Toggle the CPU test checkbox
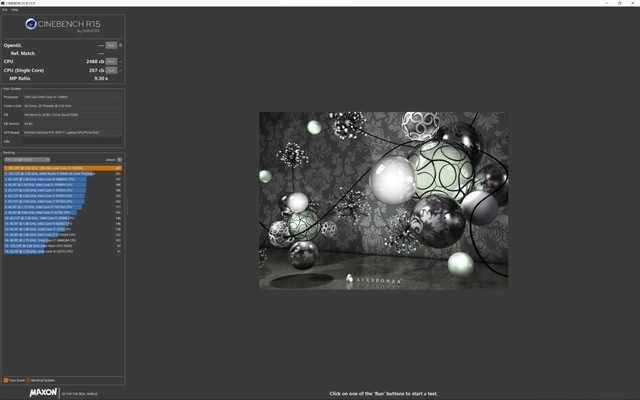Image resolution: width=640 pixels, height=400 pixels. pyautogui.click(x=121, y=61)
